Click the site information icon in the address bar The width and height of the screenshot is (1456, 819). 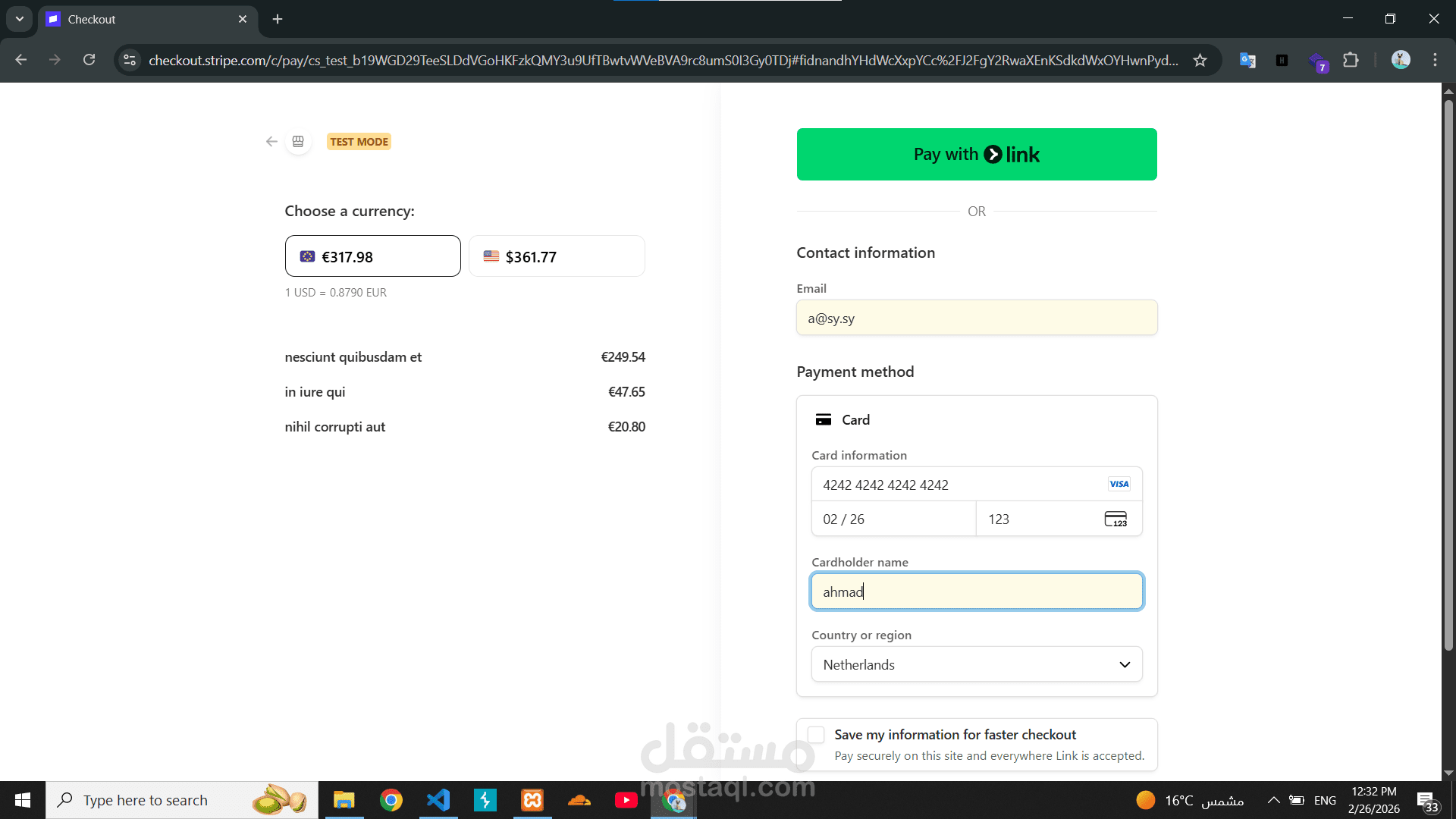pyautogui.click(x=130, y=60)
